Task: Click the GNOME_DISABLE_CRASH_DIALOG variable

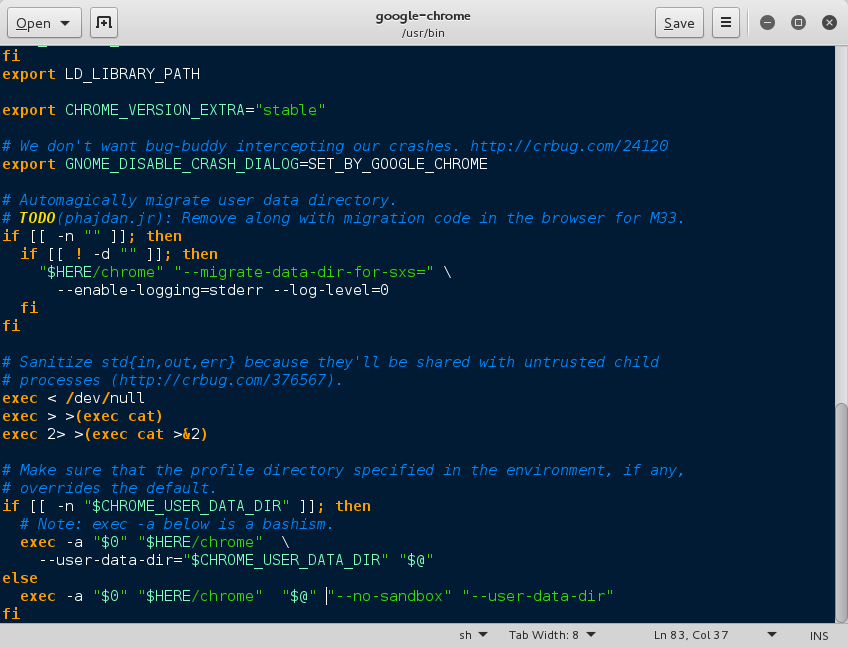Action: [x=182, y=164]
